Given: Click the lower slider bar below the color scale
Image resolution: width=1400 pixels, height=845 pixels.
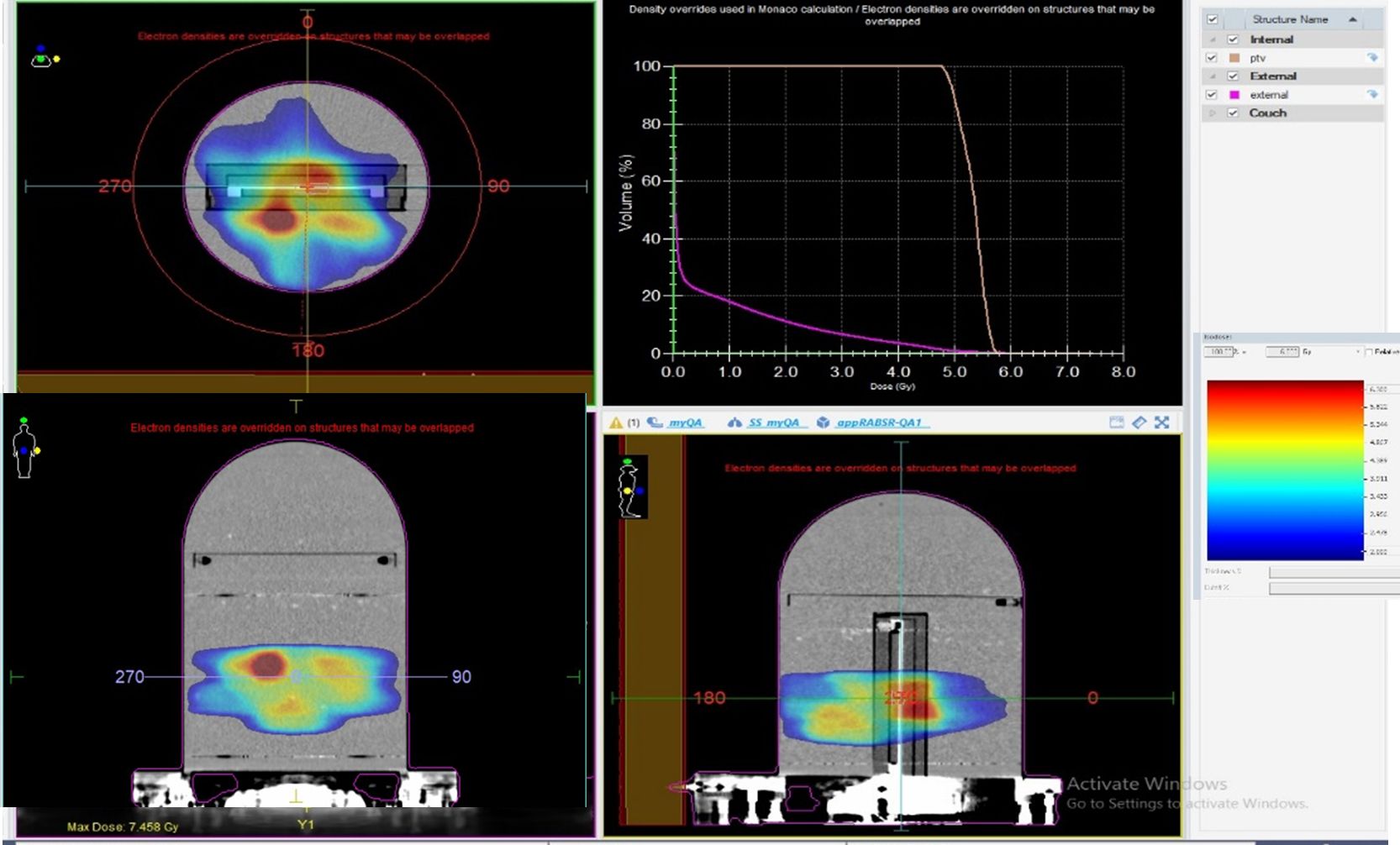Looking at the screenshot, I should pyautogui.click(x=1334, y=588).
